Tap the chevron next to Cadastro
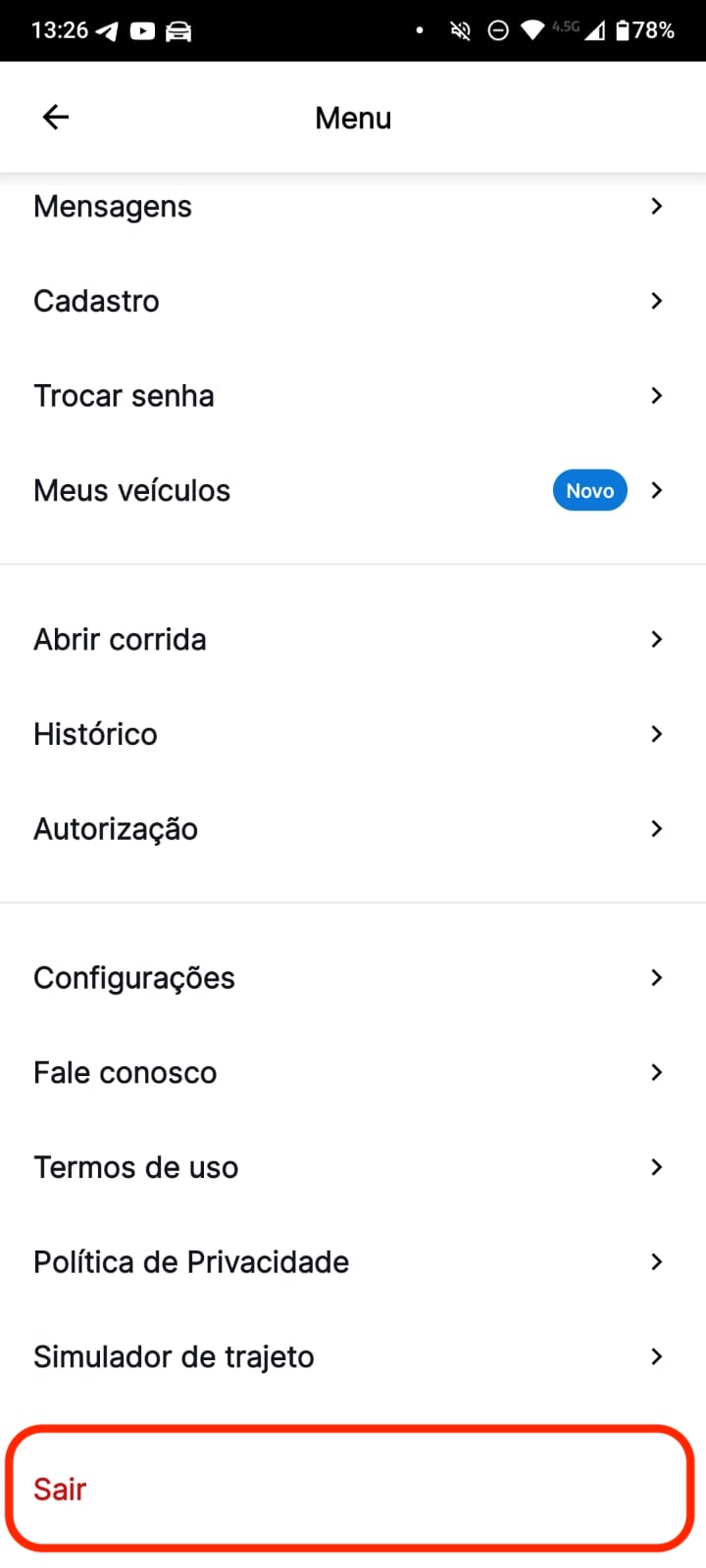Image resolution: width=706 pixels, height=1568 pixels. point(657,301)
